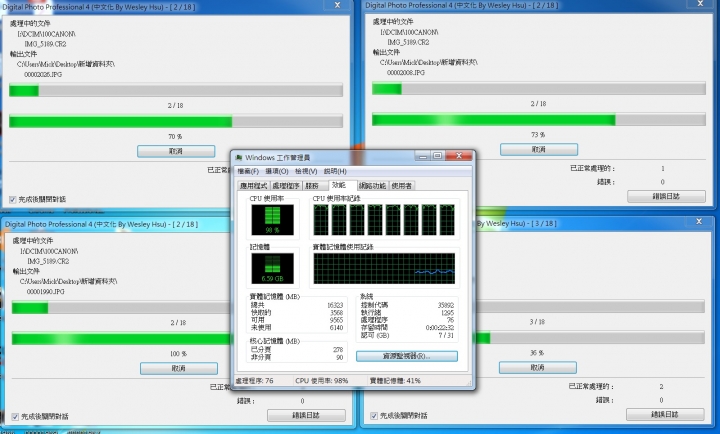Click 'IMG_5189.CR2' in the 70 % window

(45, 44)
